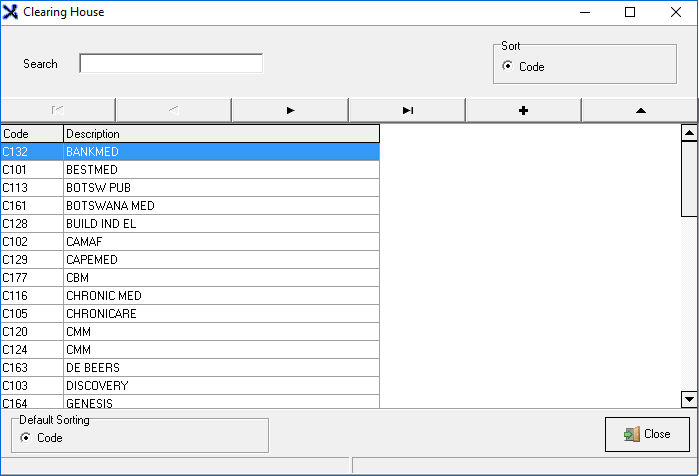Viewport: 699px width, 476px height.
Task: Click the Clearing House app icon
Action: click(10, 12)
